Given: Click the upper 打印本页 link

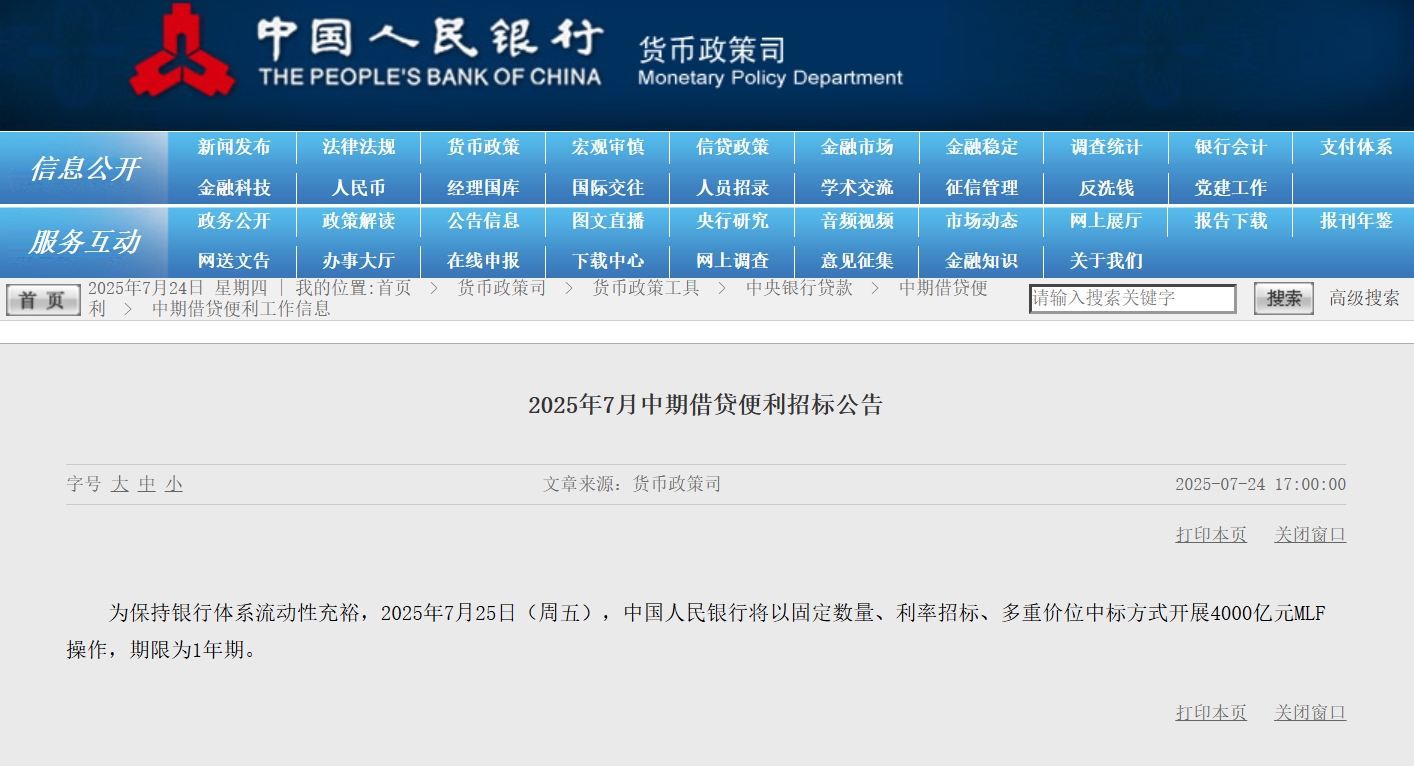Looking at the screenshot, I should (1211, 535).
